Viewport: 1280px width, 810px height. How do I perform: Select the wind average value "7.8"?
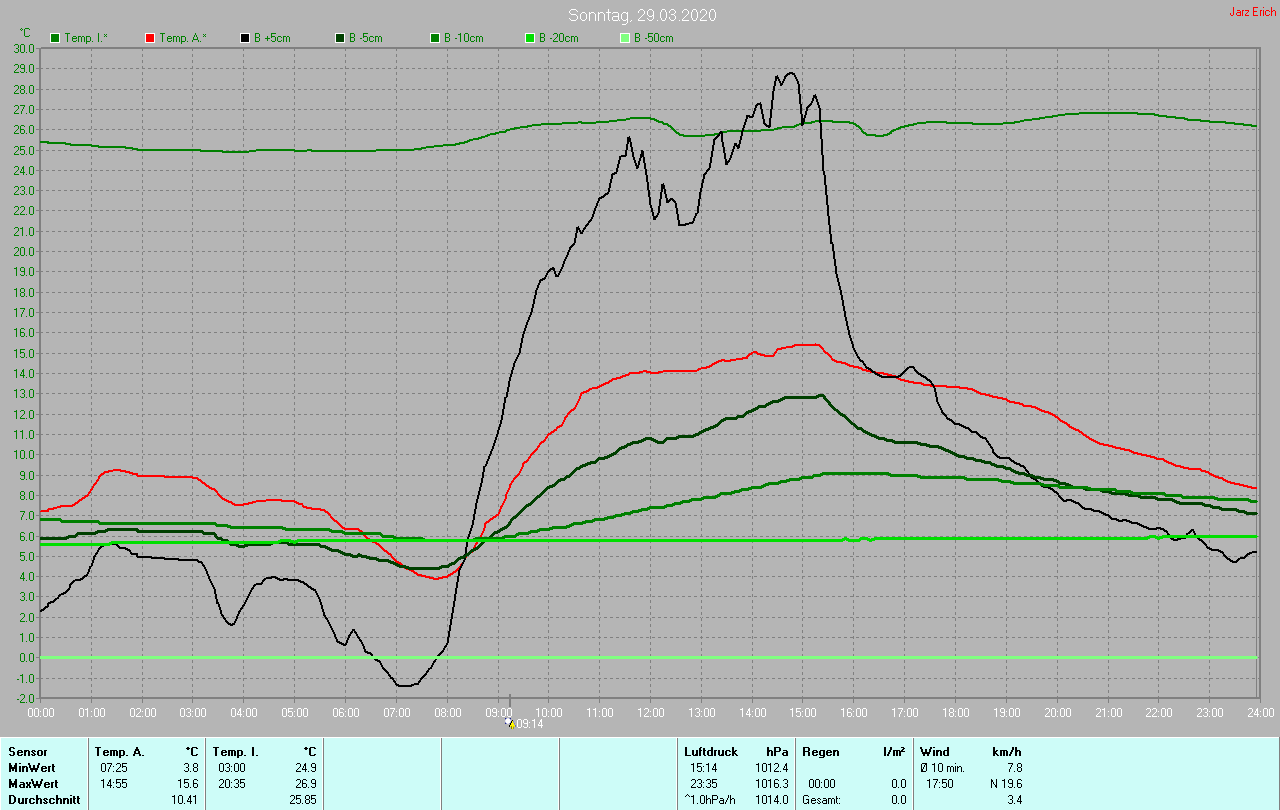(1014, 768)
